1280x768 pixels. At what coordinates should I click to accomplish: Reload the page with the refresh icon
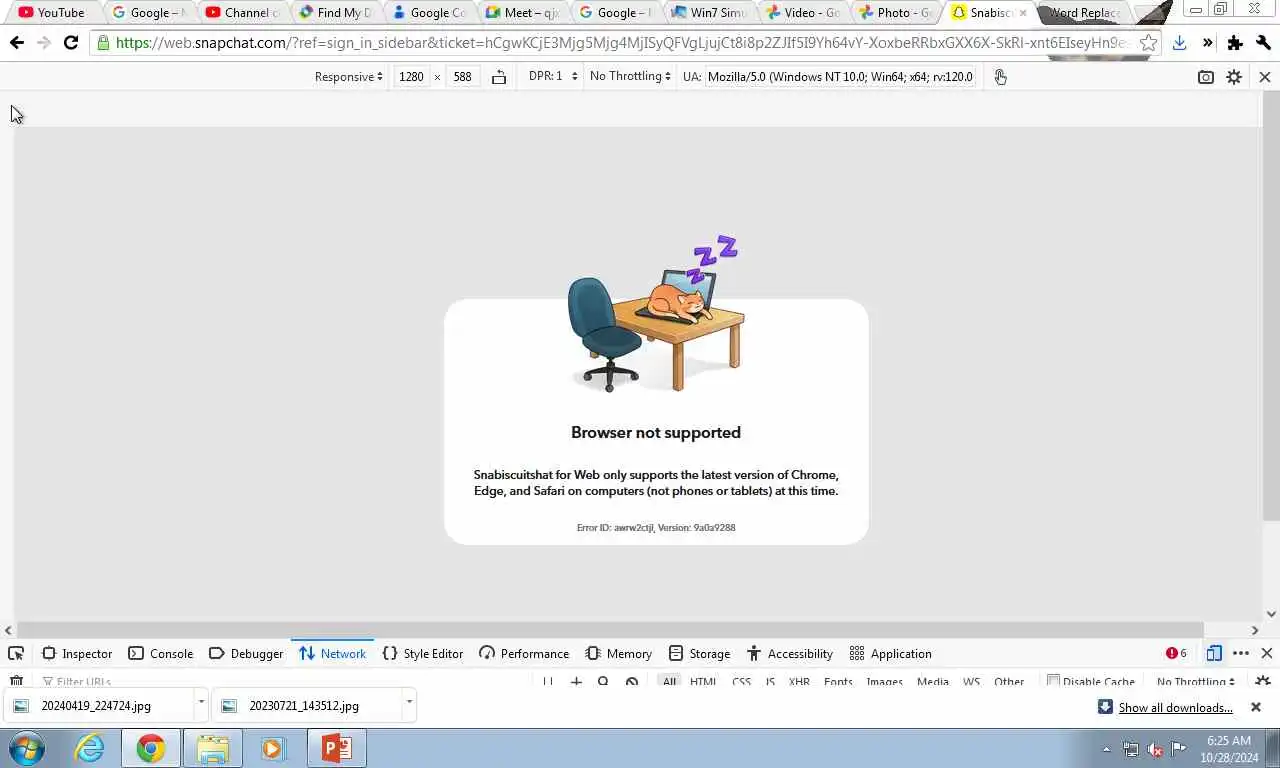[70, 43]
